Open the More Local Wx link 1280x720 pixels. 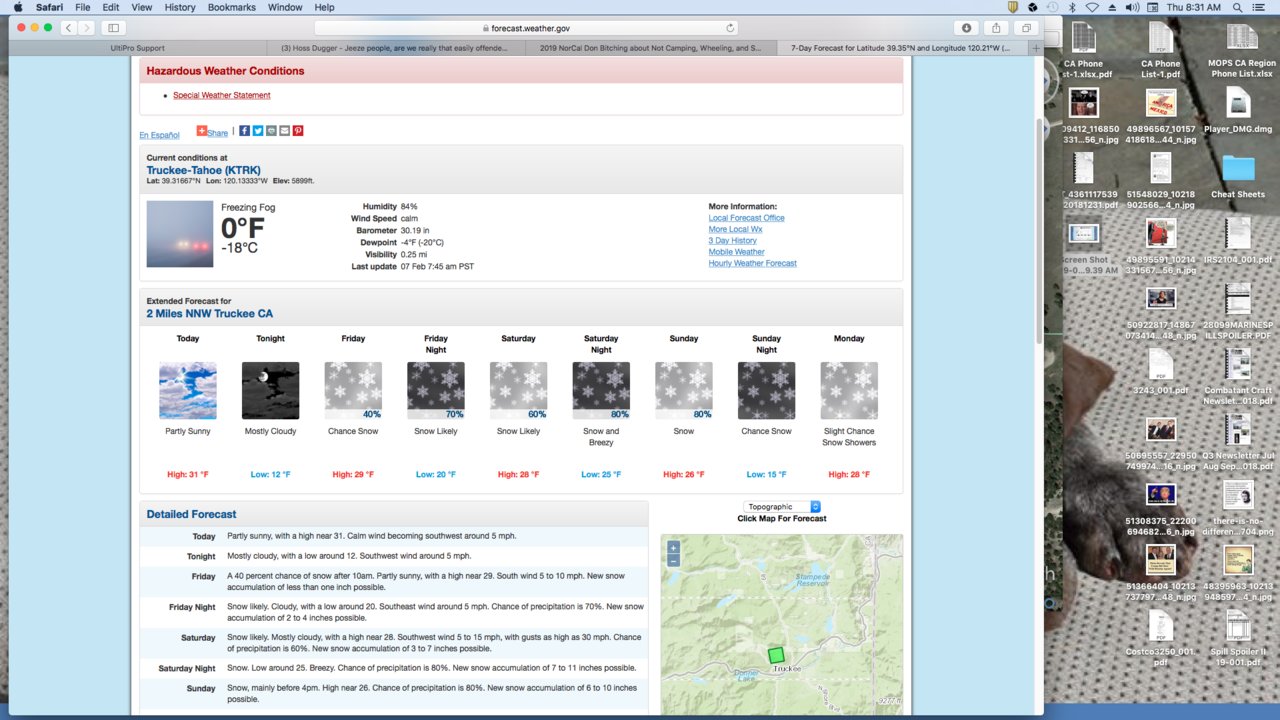[736, 229]
